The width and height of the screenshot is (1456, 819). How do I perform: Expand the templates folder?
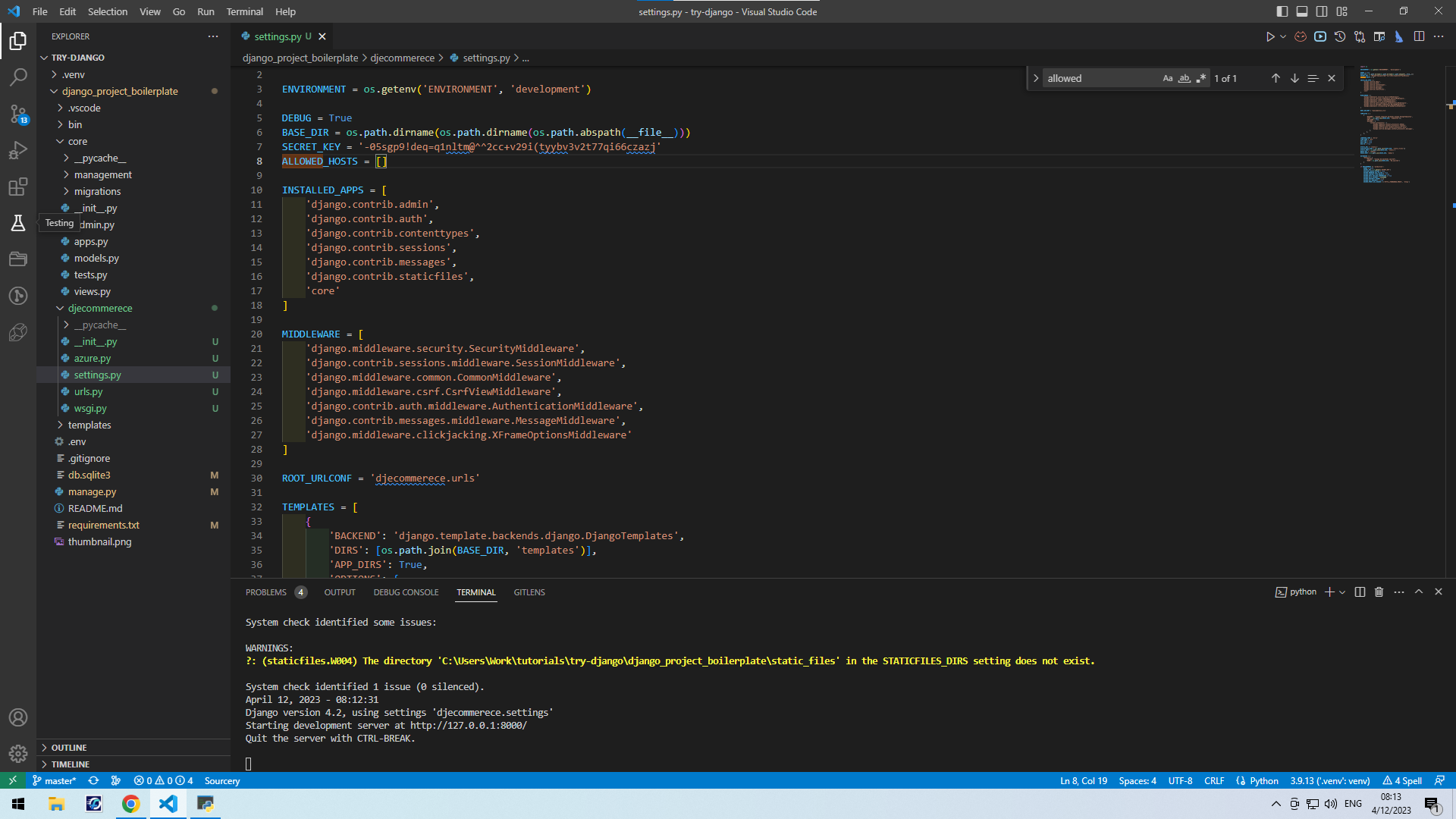(x=89, y=425)
